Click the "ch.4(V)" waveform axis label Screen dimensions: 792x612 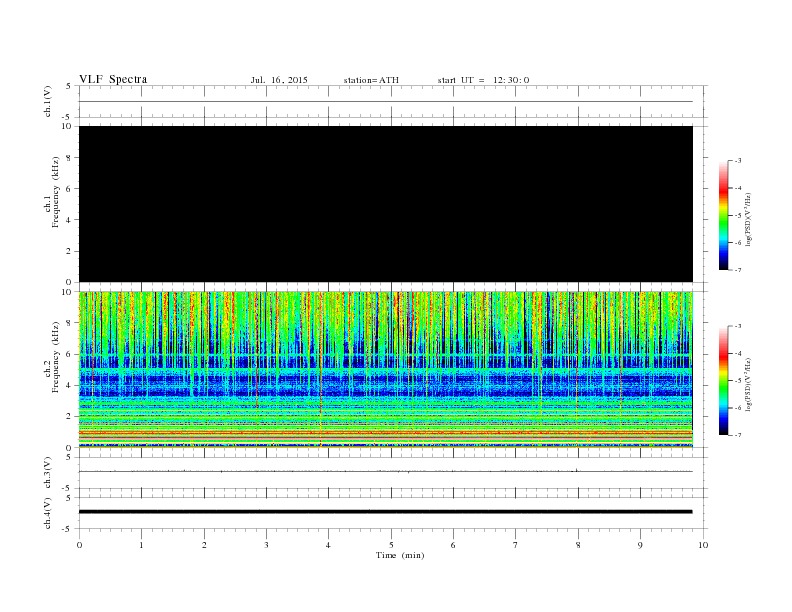[x=48, y=513]
